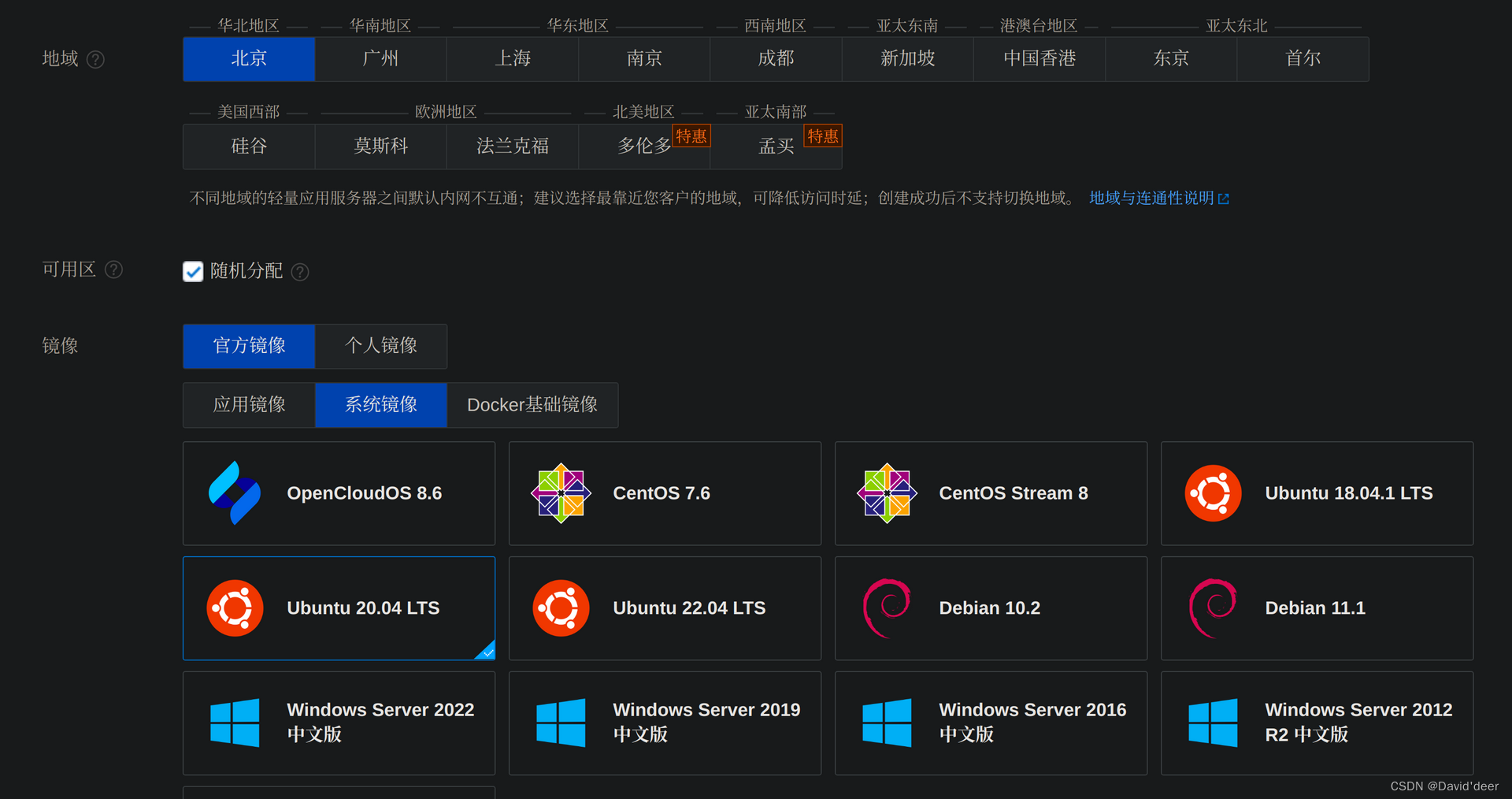Open the 系统镜像 tab
This screenshot has width=1512, height=799.
pyautogui.click(x=381, y=405)
